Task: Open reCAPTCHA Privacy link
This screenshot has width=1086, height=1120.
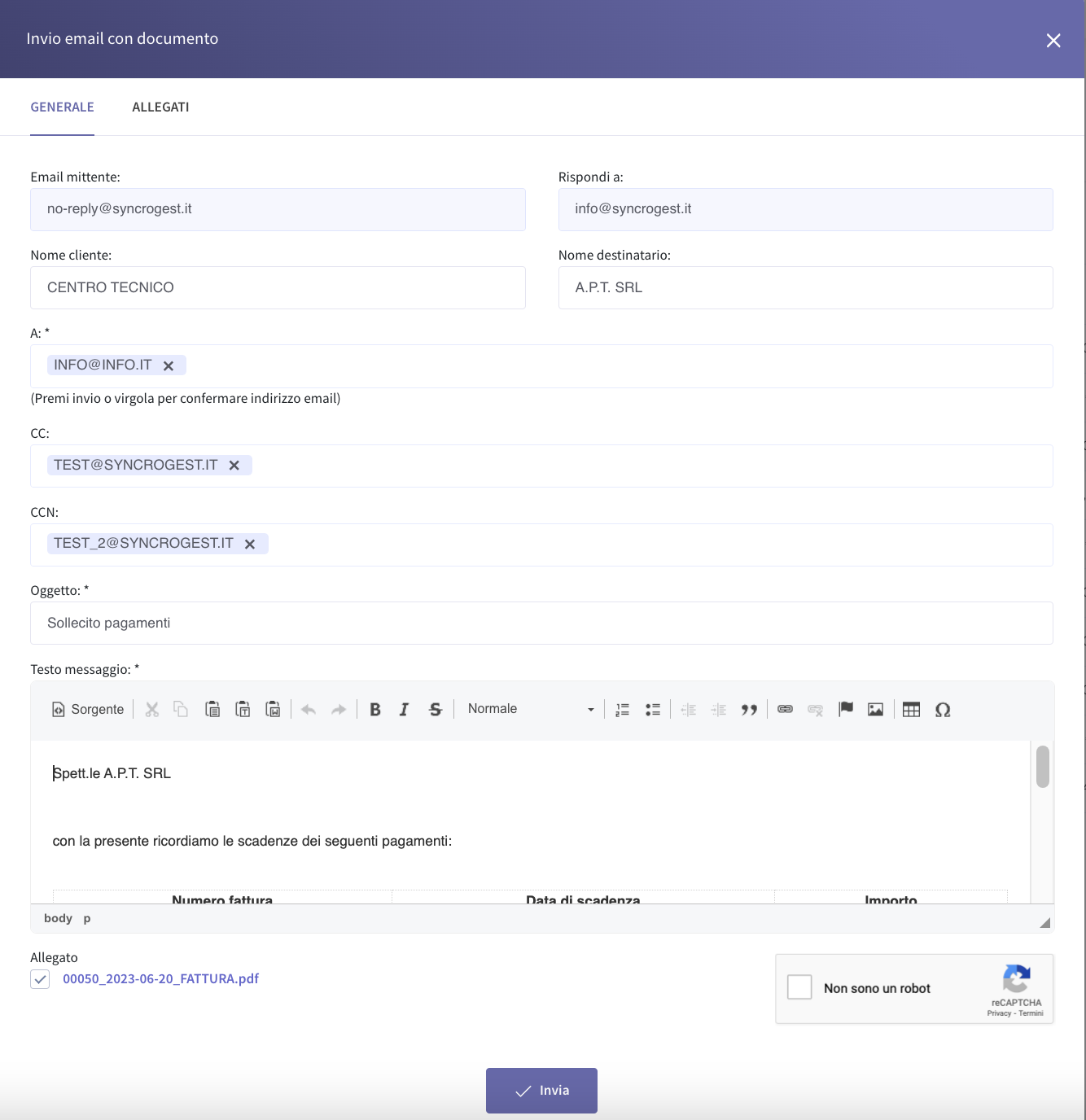Action: coord(999,1013)
